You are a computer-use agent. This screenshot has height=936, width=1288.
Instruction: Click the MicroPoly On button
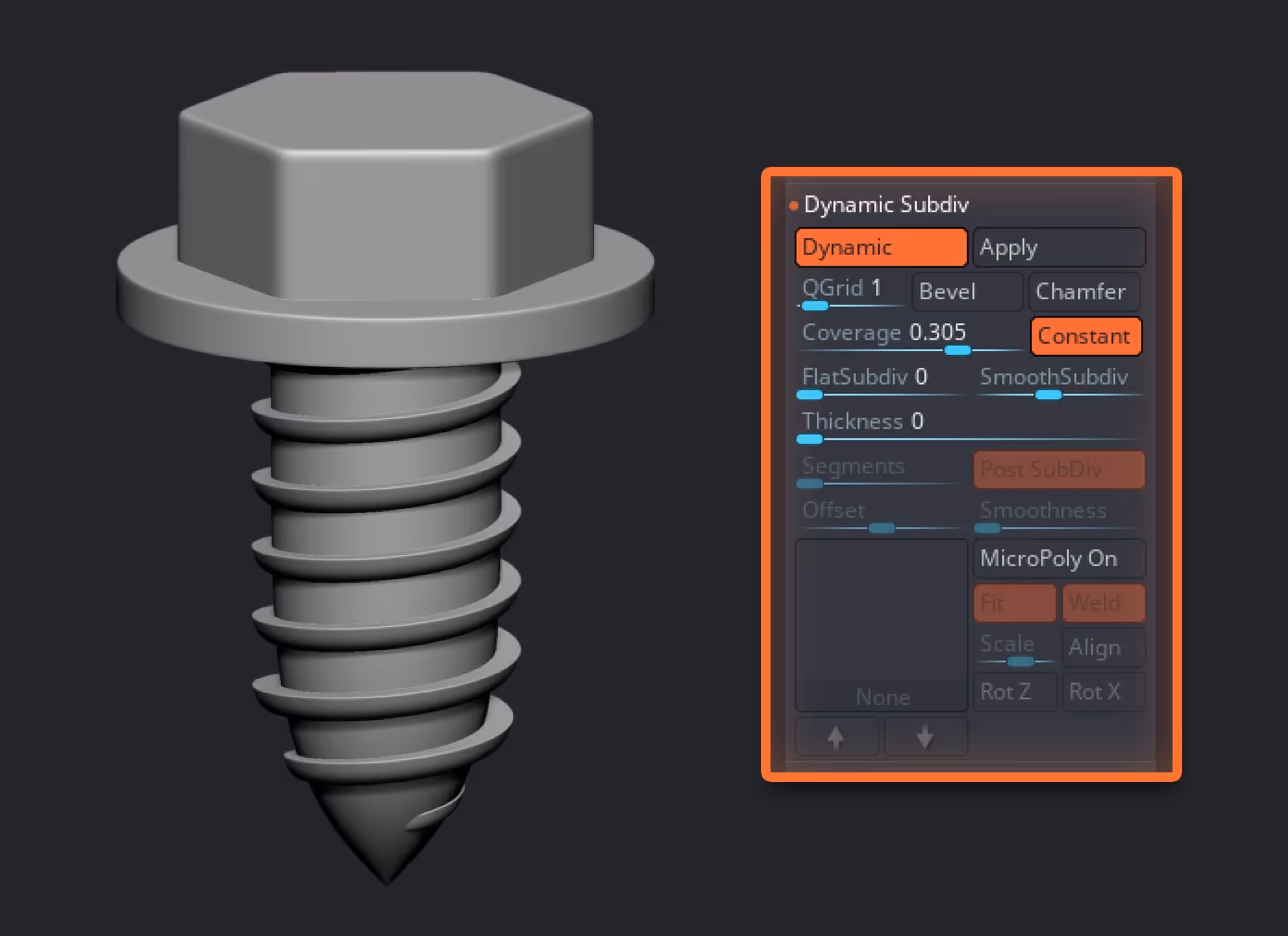1059,559
